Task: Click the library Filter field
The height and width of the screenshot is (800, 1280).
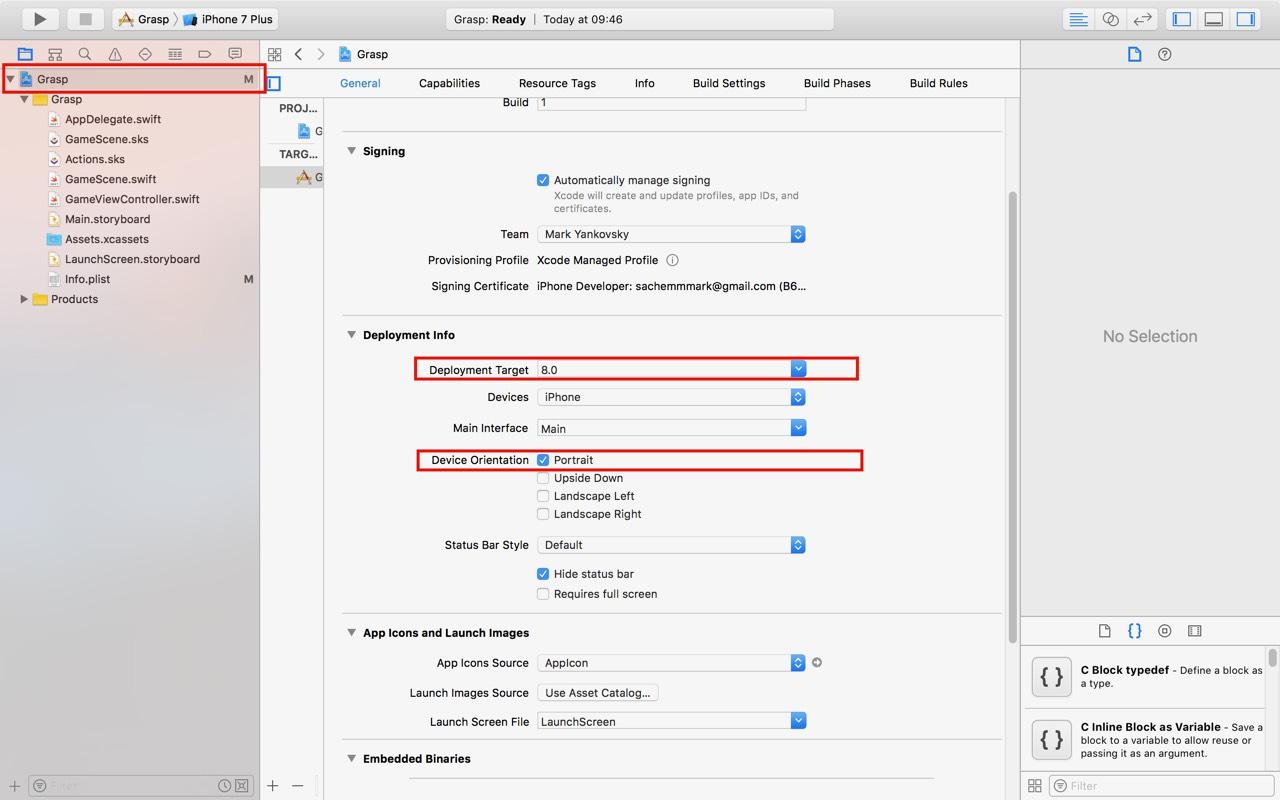Action: [x=1160, y=786]
